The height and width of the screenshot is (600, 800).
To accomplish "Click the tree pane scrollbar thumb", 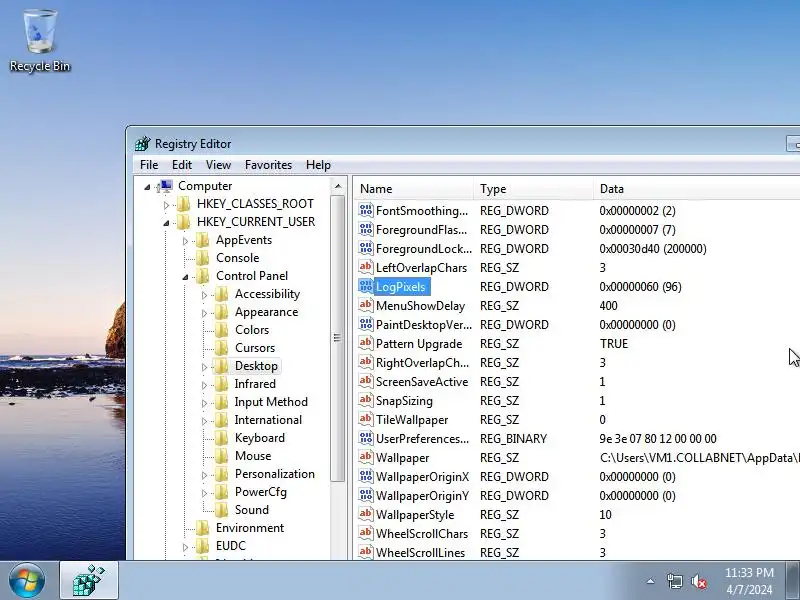I will point(338,338).
